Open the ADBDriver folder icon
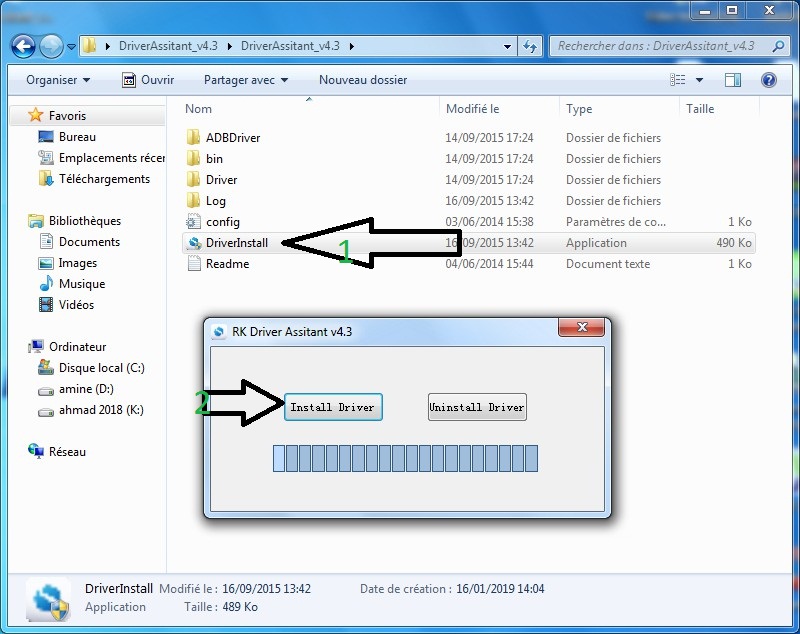Image resolution: width=800 pixels, height=634 pixels. [x=194, y=138]
